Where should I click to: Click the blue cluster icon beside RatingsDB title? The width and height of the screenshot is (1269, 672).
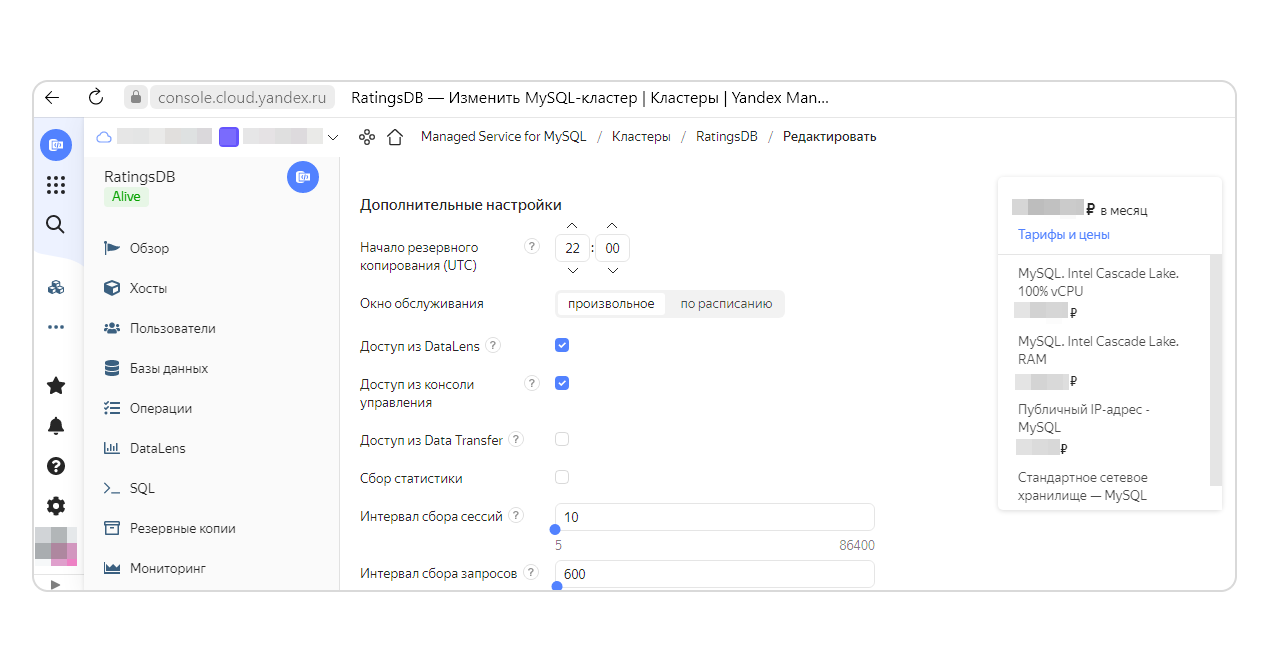point(303,177)
